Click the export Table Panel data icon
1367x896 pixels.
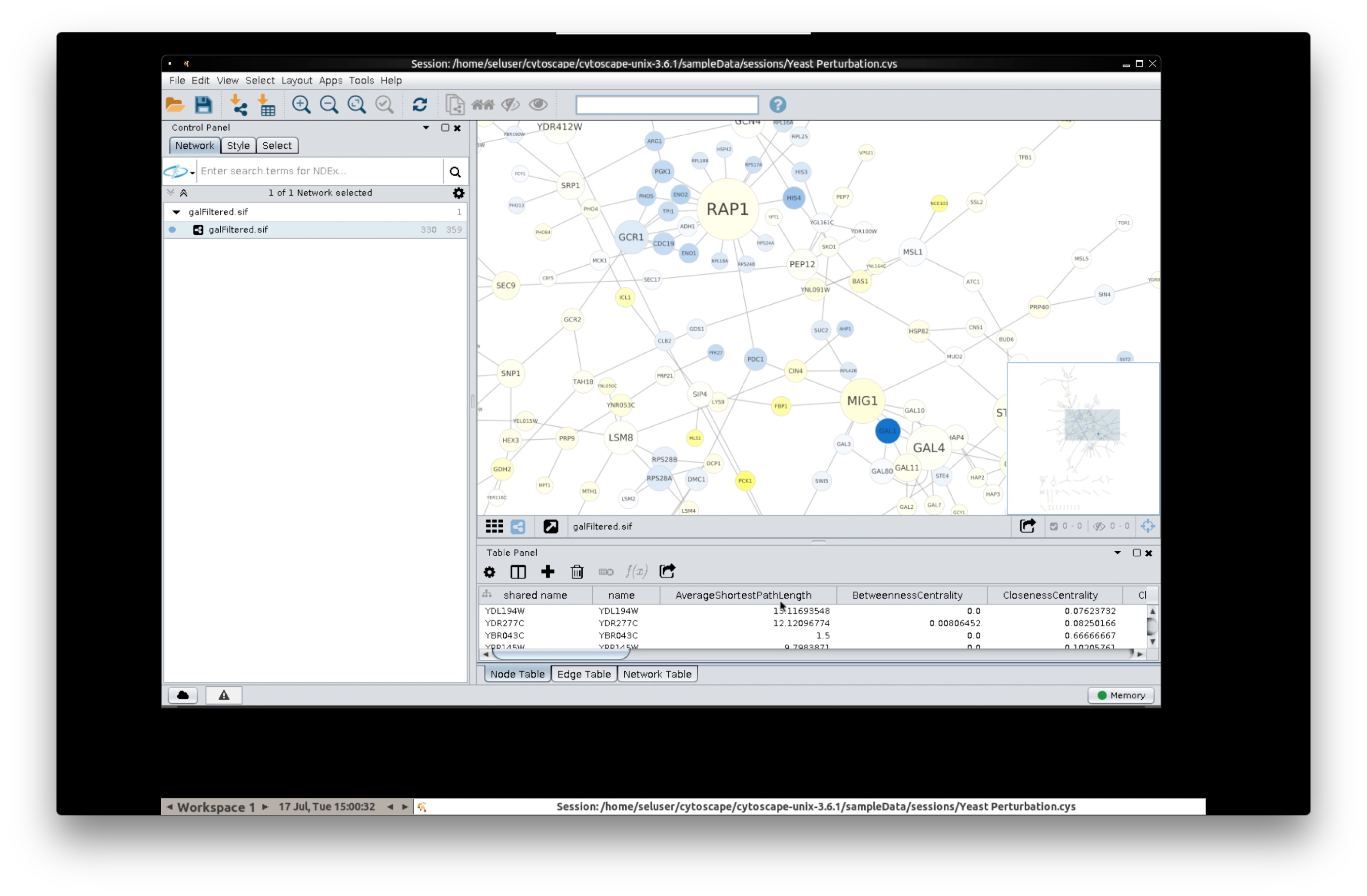click(667, 571)
